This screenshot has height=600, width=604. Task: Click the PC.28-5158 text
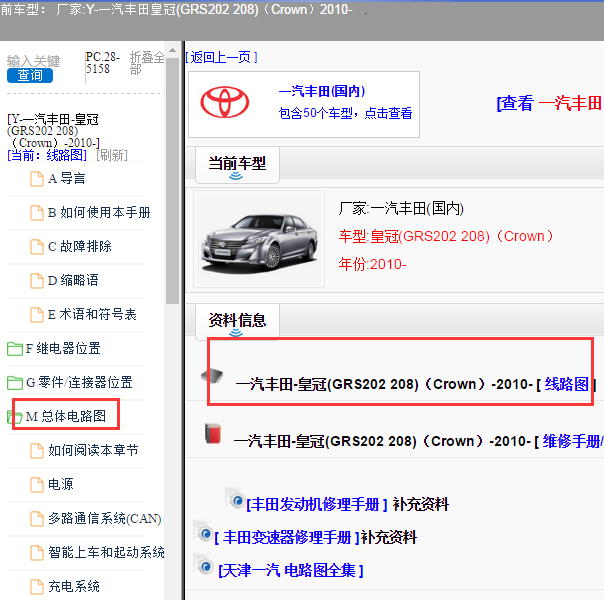pos(102,63)
